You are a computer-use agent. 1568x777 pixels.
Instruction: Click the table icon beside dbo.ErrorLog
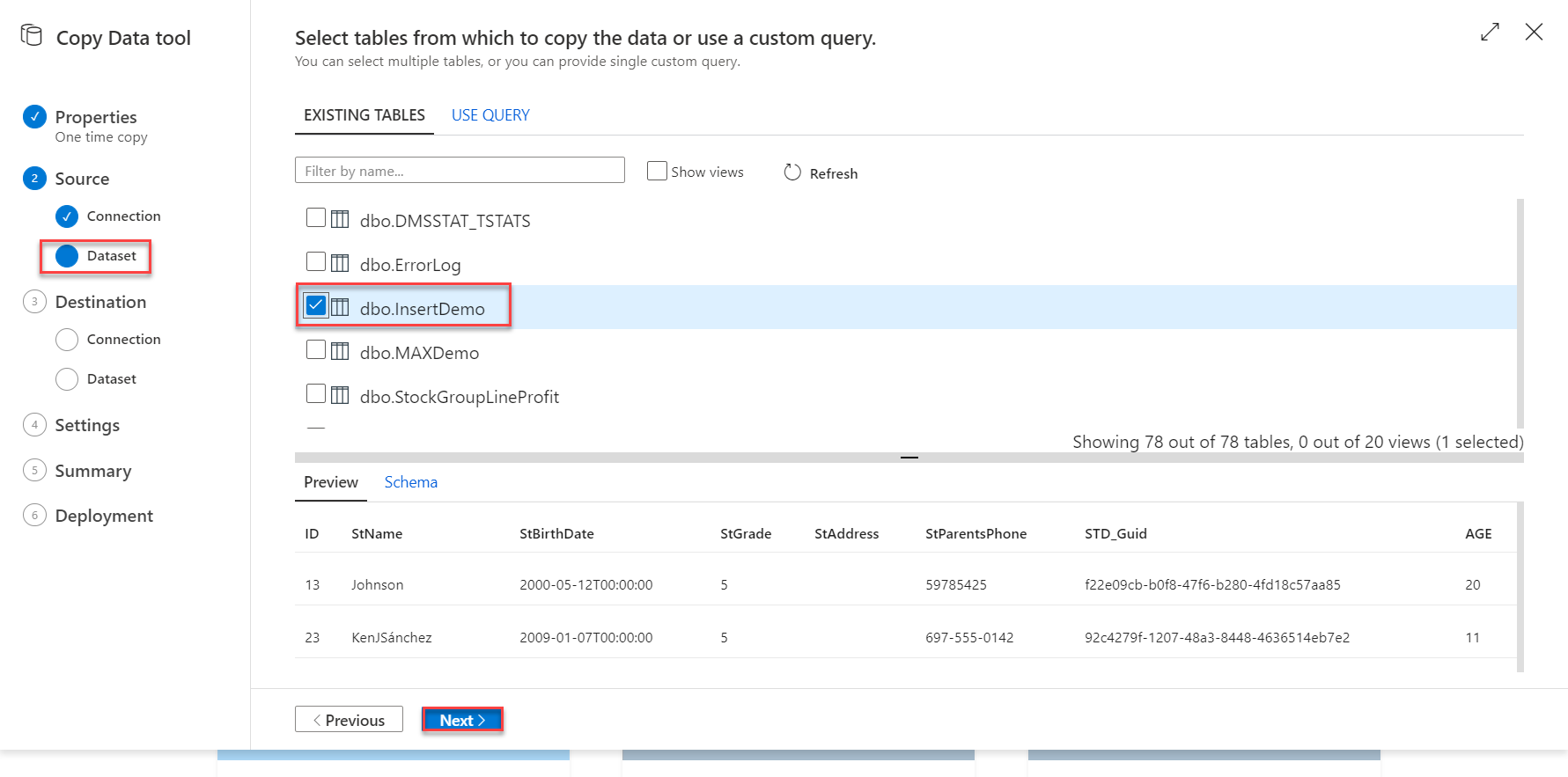tap(340, 263)
